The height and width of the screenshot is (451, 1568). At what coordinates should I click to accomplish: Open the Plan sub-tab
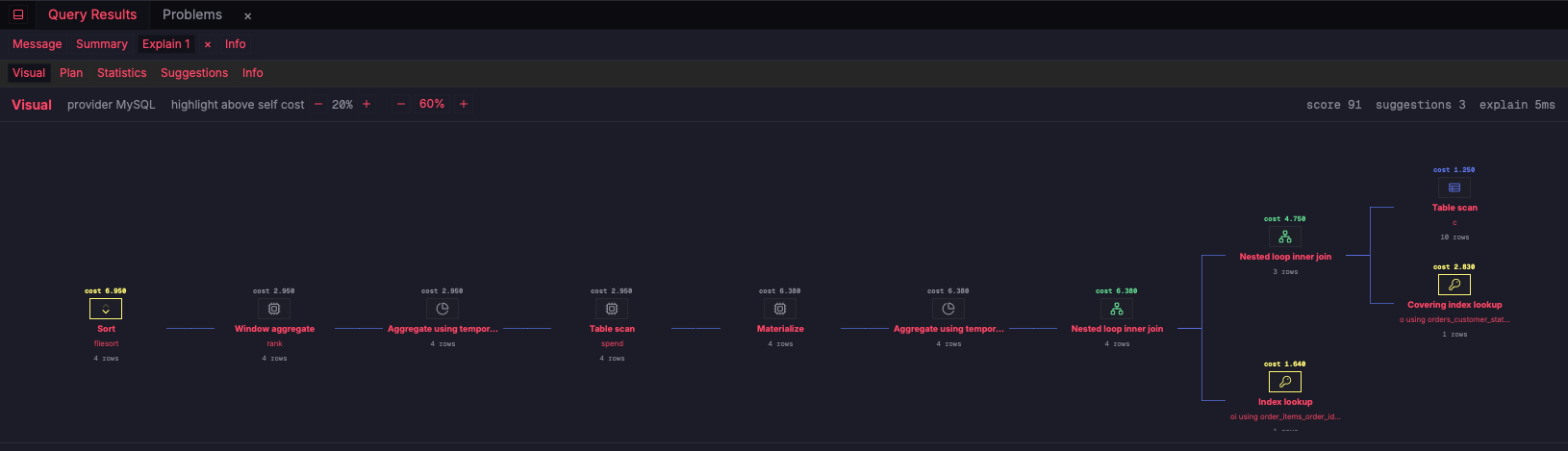71,73
